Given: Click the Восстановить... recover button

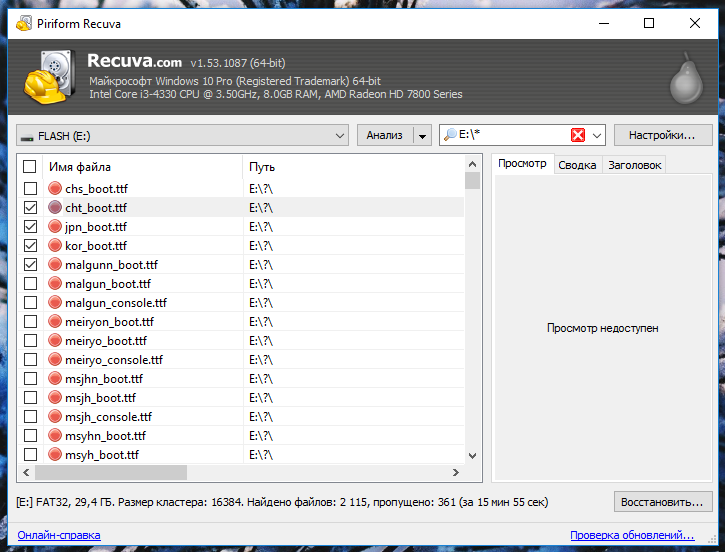Looking at the screenshot, I should pos(663,502).
